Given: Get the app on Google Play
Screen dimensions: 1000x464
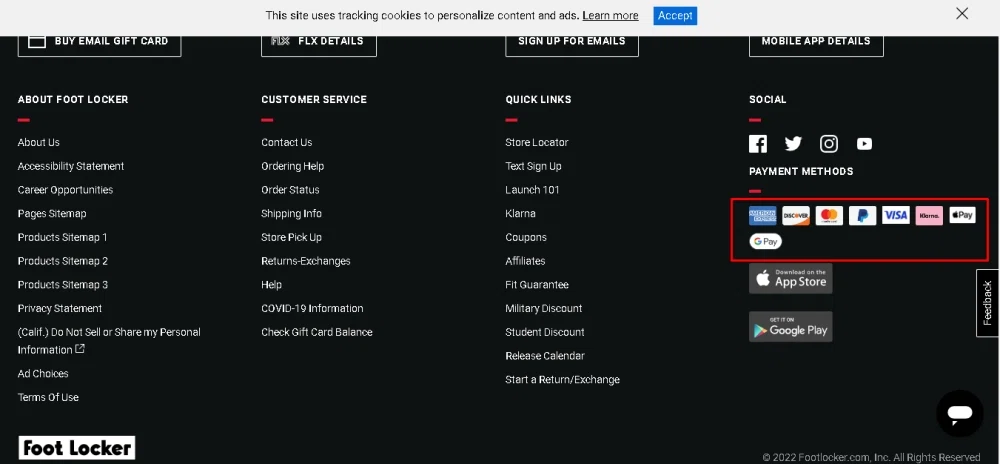Looking at the screenshot, I should 790,327.
